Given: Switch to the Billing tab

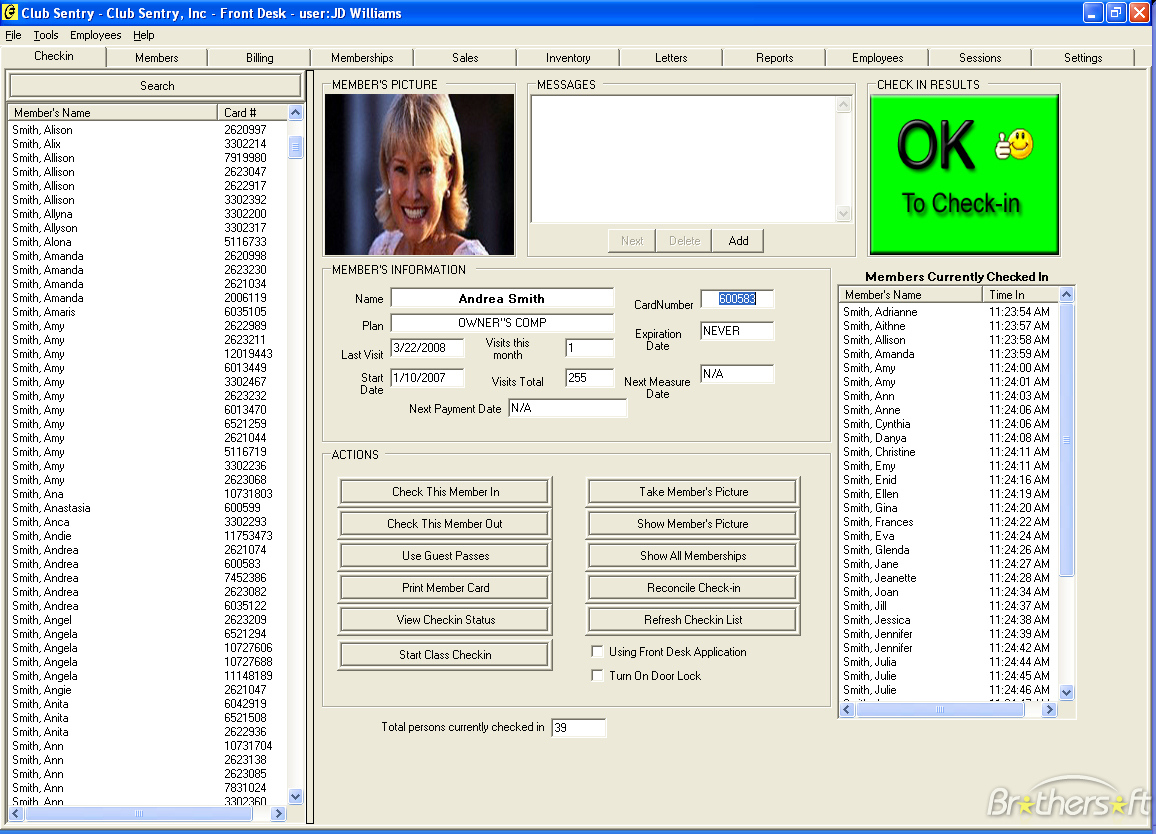Looking at the screenshot, I should pos(260,58).
